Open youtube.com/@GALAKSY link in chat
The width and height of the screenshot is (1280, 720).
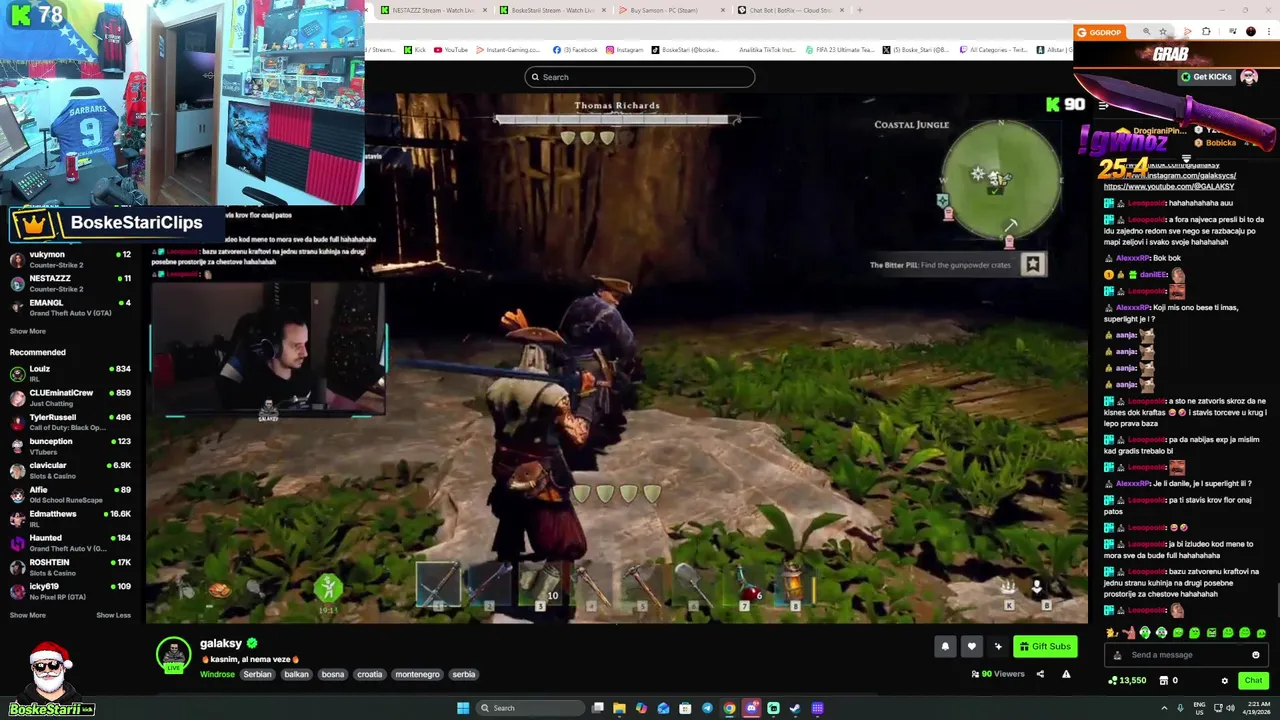1169,187
